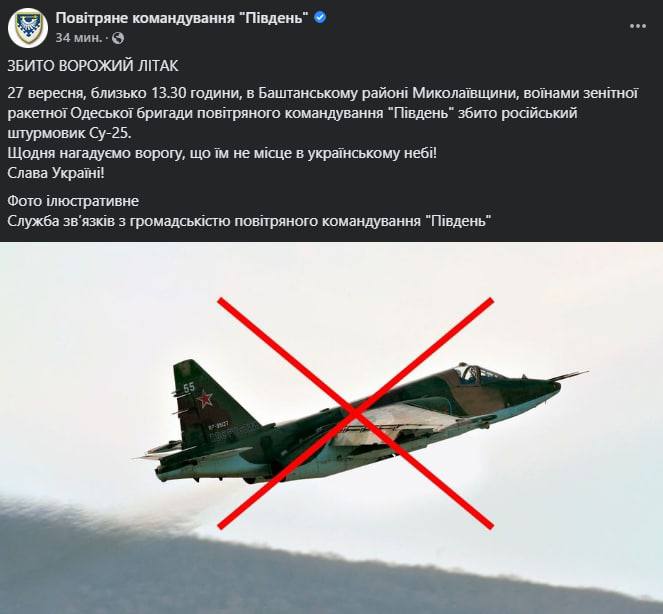Open the Su-25 photo at the red X center
The image size is (663, 614).
click(x=355, y=413)
